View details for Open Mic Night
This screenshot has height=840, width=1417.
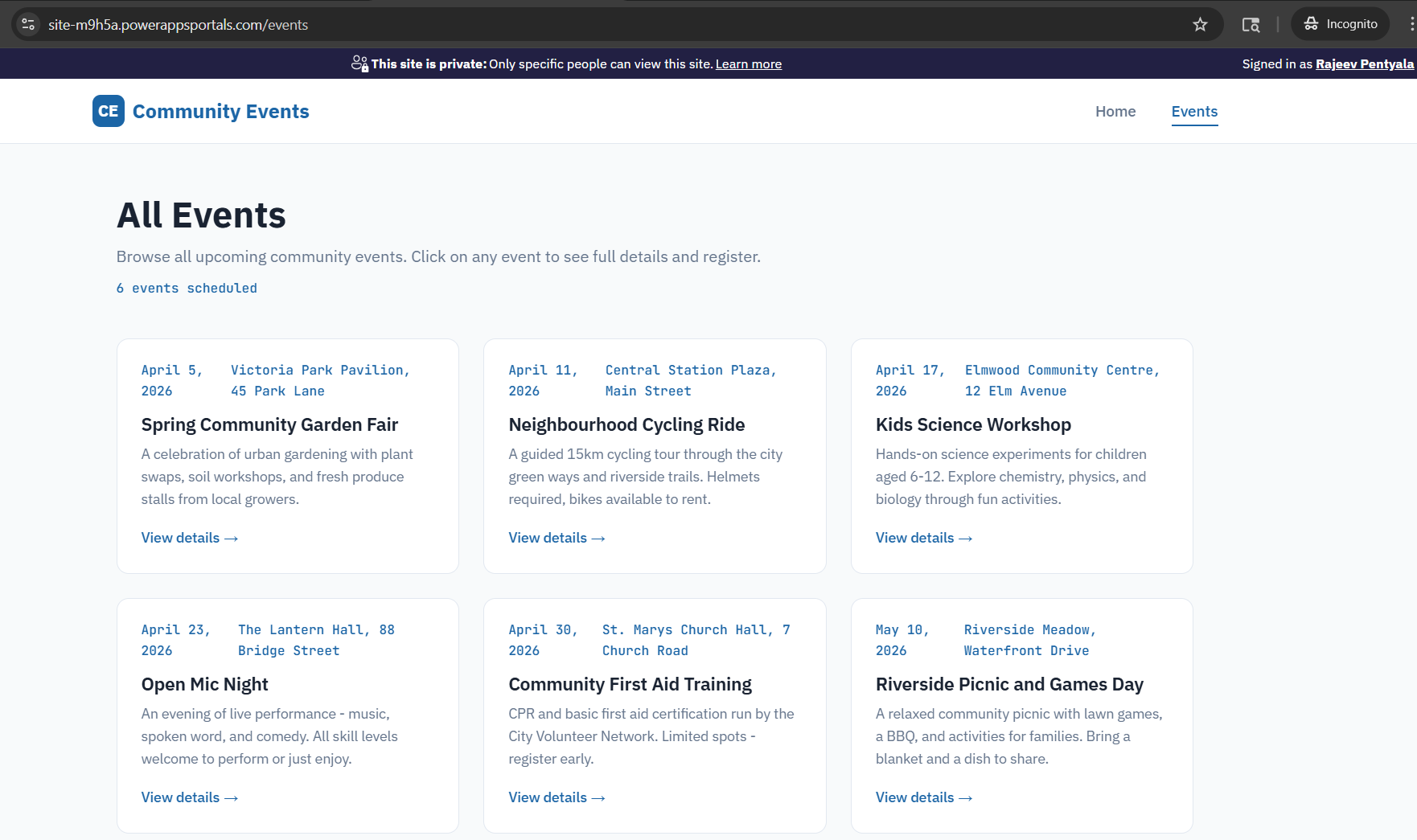189,797
